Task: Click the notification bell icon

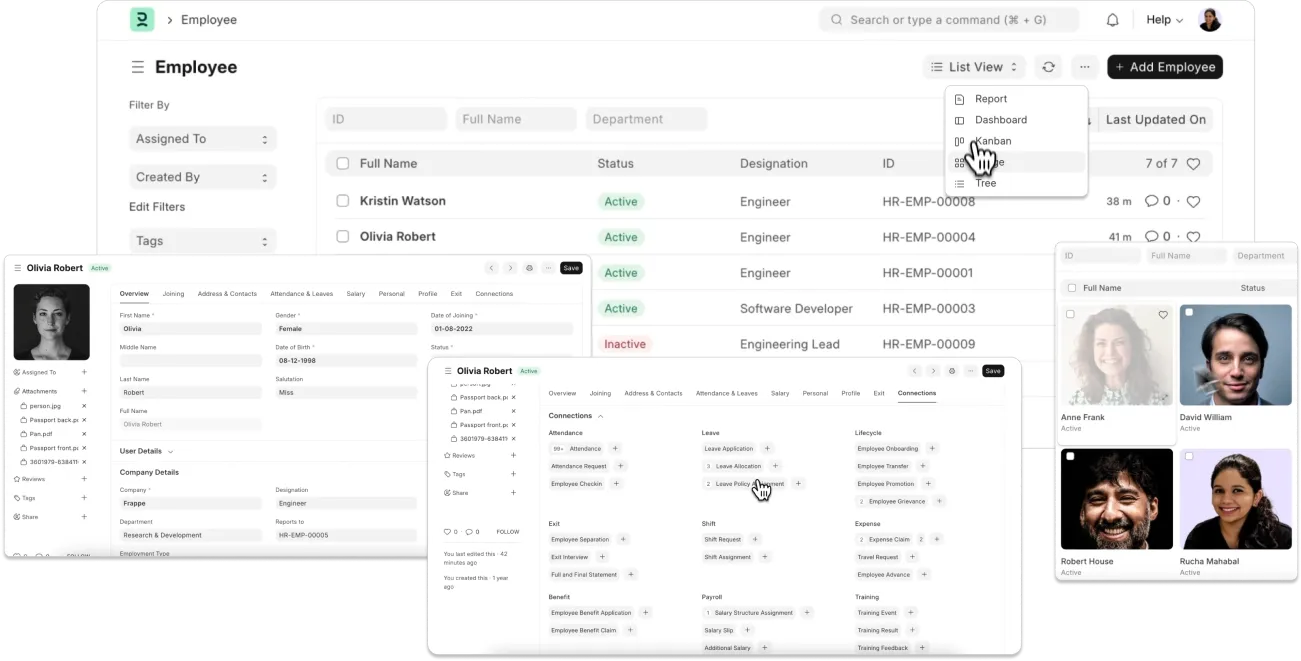Action: click(x=1112, y=19)
